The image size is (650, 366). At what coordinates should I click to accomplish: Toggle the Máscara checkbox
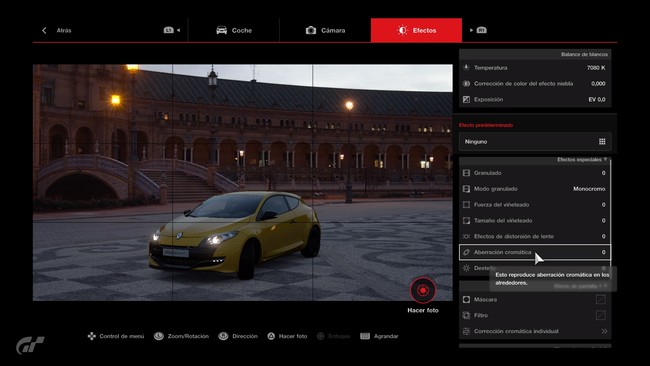click(600, 299)
